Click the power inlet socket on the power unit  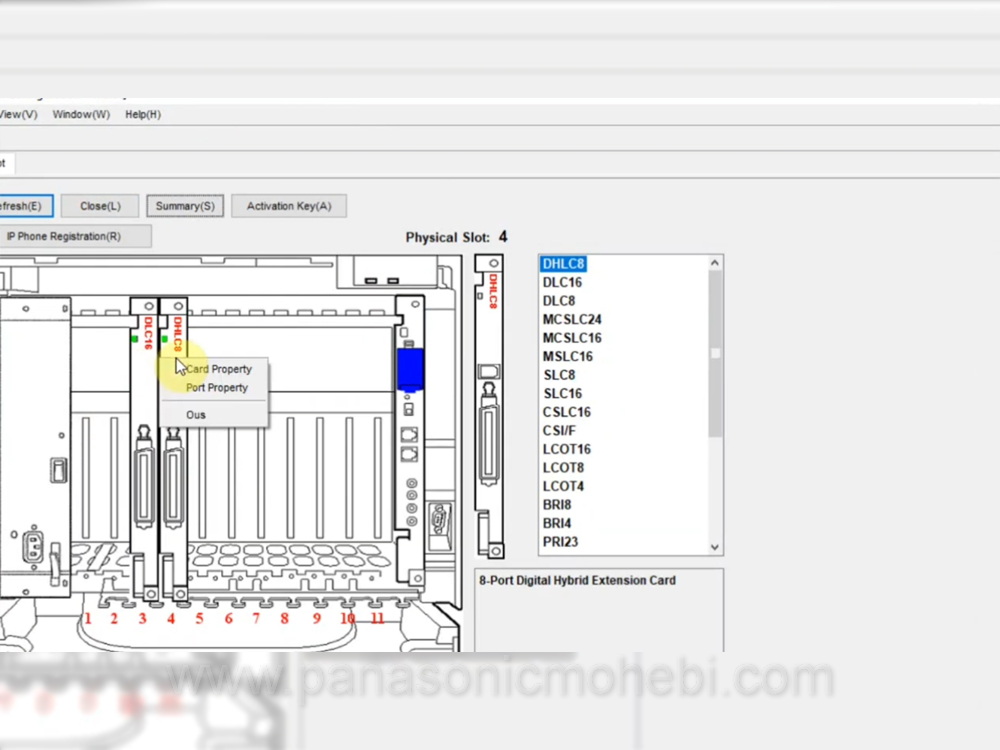(x=31, y=546)
